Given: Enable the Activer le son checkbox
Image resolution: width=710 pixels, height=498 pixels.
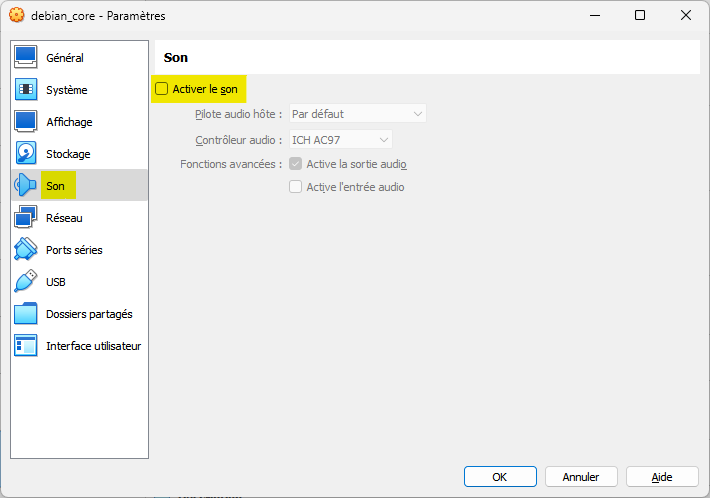Looking at the screenshot, I should (162, 89).
